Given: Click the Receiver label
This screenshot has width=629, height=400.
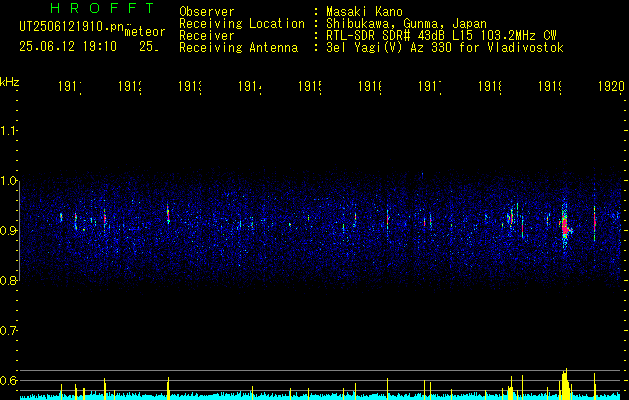Looking at the screenshot, I should [x=207, y=36].
